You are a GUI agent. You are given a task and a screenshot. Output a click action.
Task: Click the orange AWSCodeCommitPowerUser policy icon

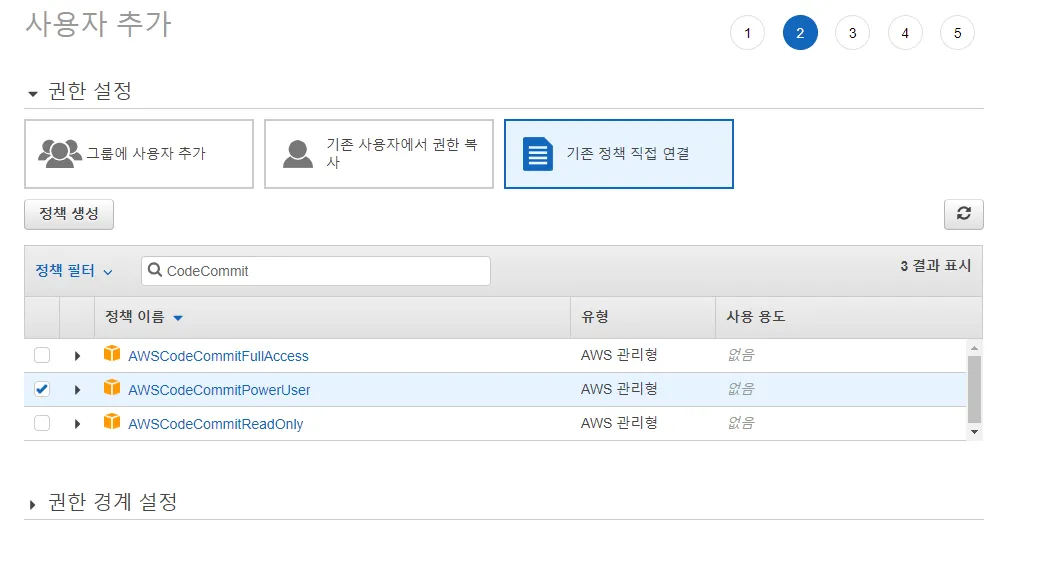(112, 388)
